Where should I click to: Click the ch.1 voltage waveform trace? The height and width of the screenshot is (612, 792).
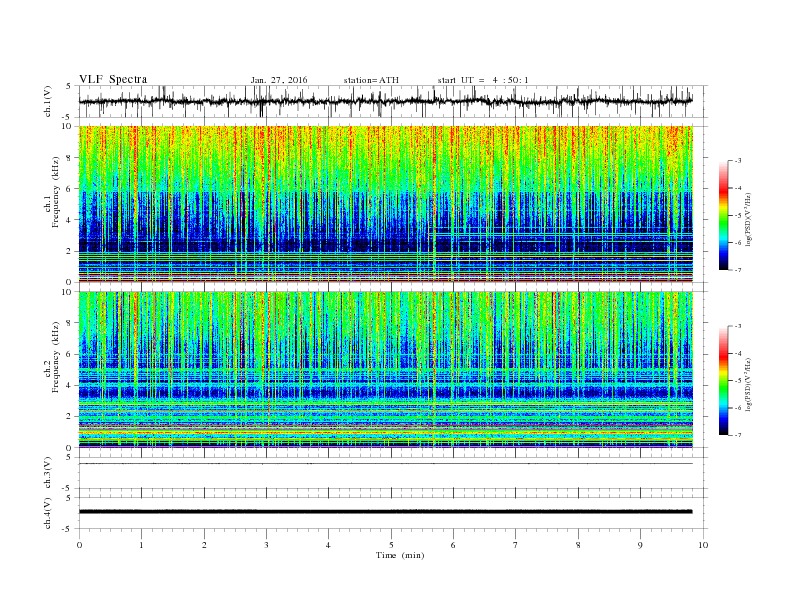pos(385,101)
